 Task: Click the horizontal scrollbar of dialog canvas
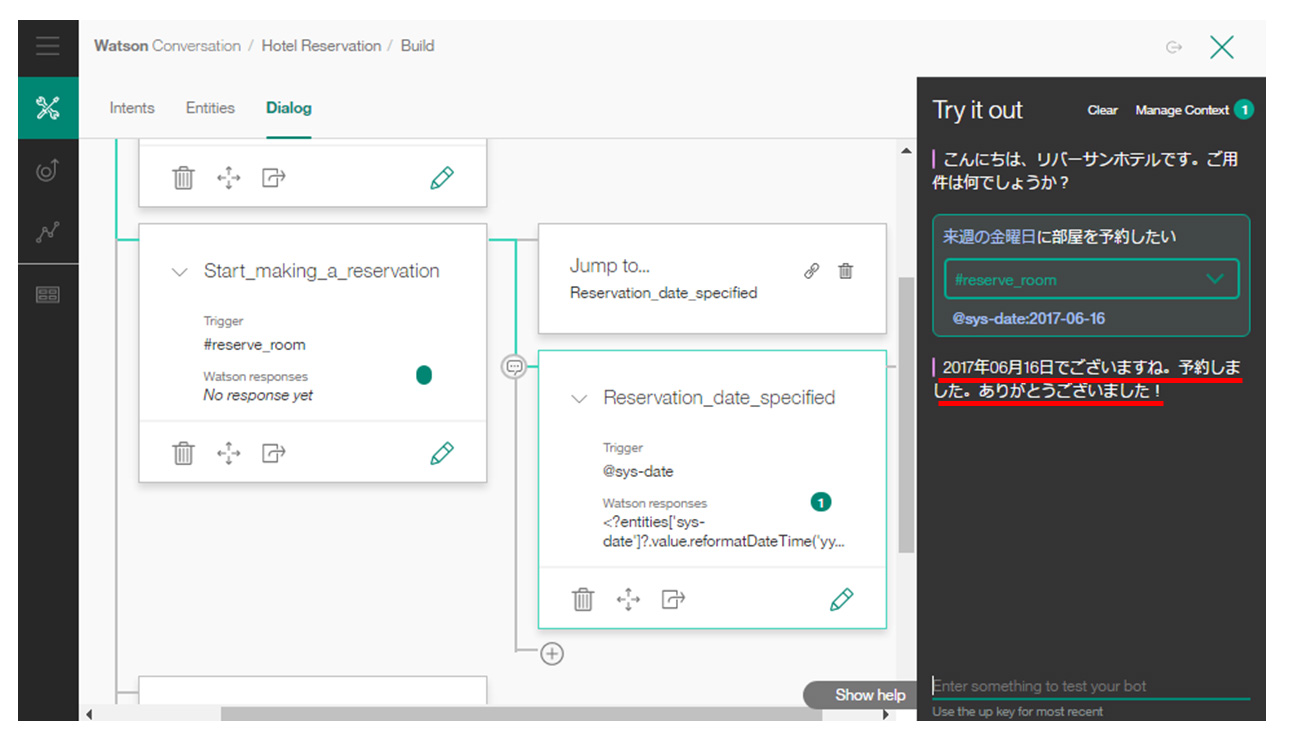pos(521,714)
